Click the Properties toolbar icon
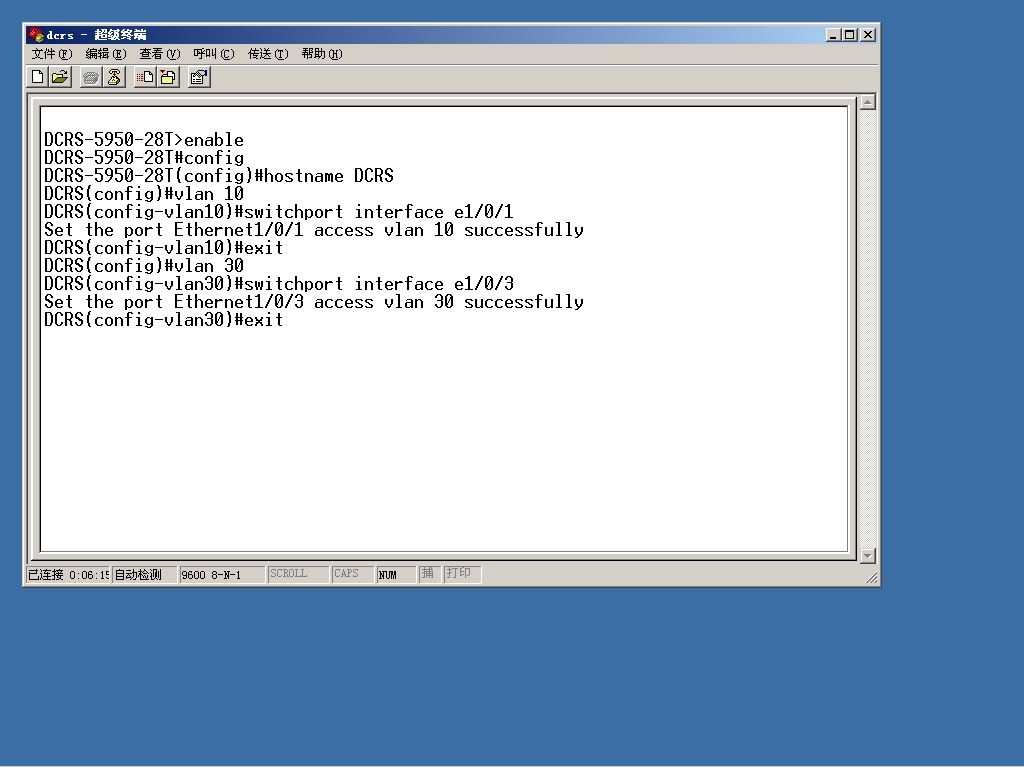Screen dimensions: 1024x768 (x=199, y=78)
